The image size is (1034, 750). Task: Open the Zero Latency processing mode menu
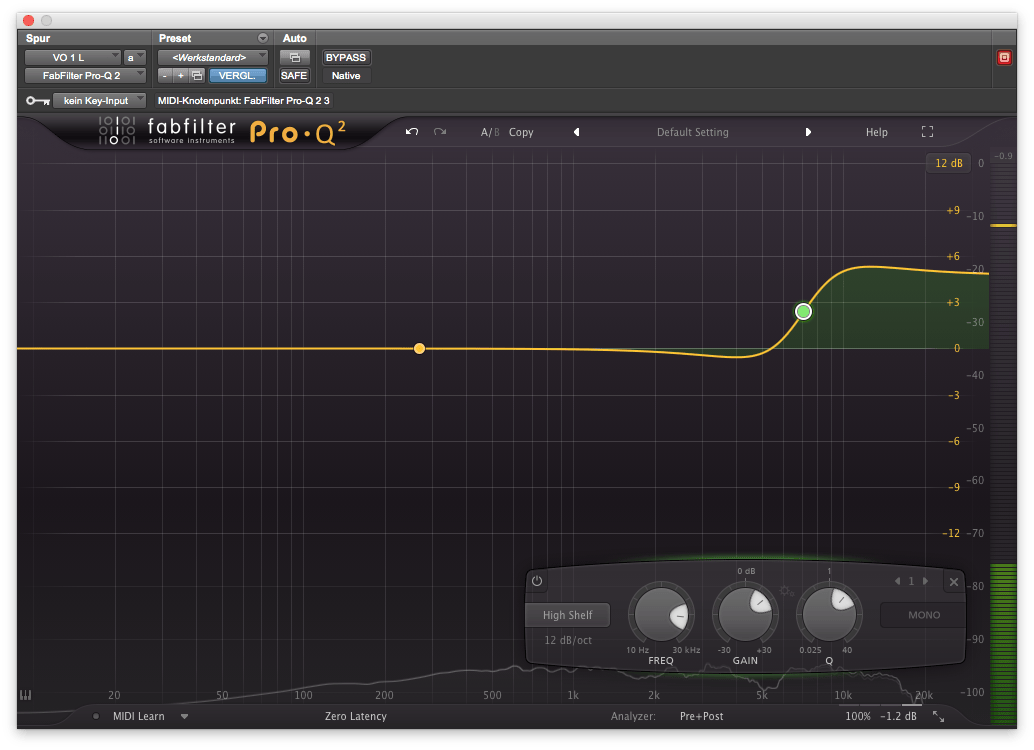[355, 716]
